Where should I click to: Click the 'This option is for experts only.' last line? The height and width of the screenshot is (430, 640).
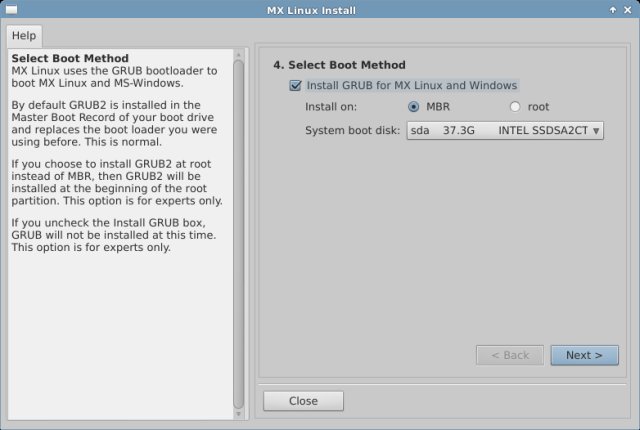(x=91, y=248)
